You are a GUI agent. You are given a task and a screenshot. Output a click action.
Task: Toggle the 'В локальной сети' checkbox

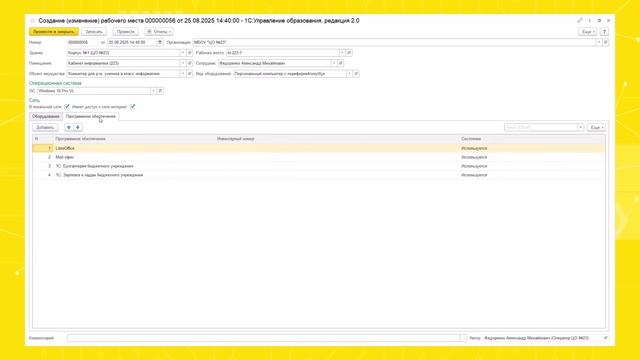tap(67, 107)
